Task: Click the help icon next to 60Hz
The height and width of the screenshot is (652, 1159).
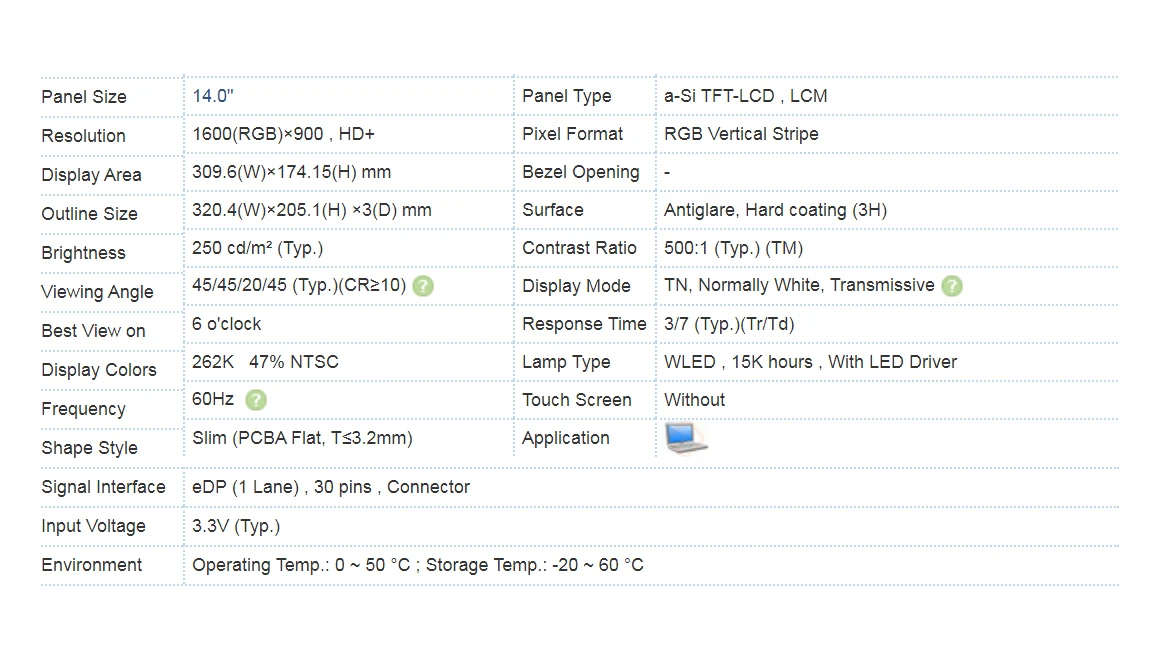Action: pos(256,400)
